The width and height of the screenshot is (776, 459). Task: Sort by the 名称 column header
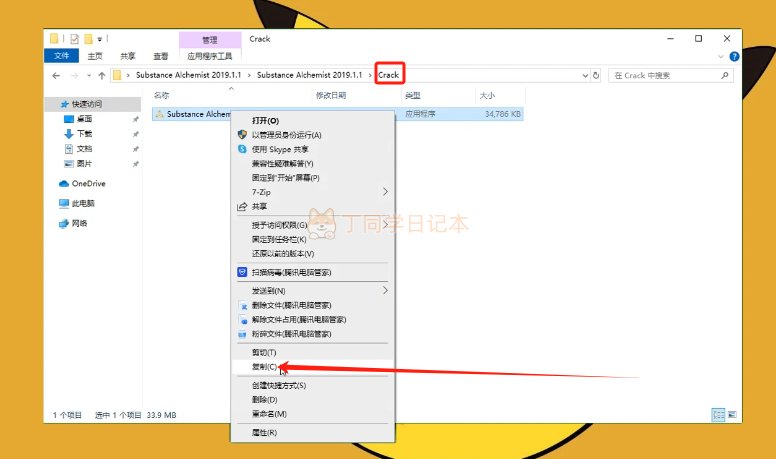(x=161, y=95)
